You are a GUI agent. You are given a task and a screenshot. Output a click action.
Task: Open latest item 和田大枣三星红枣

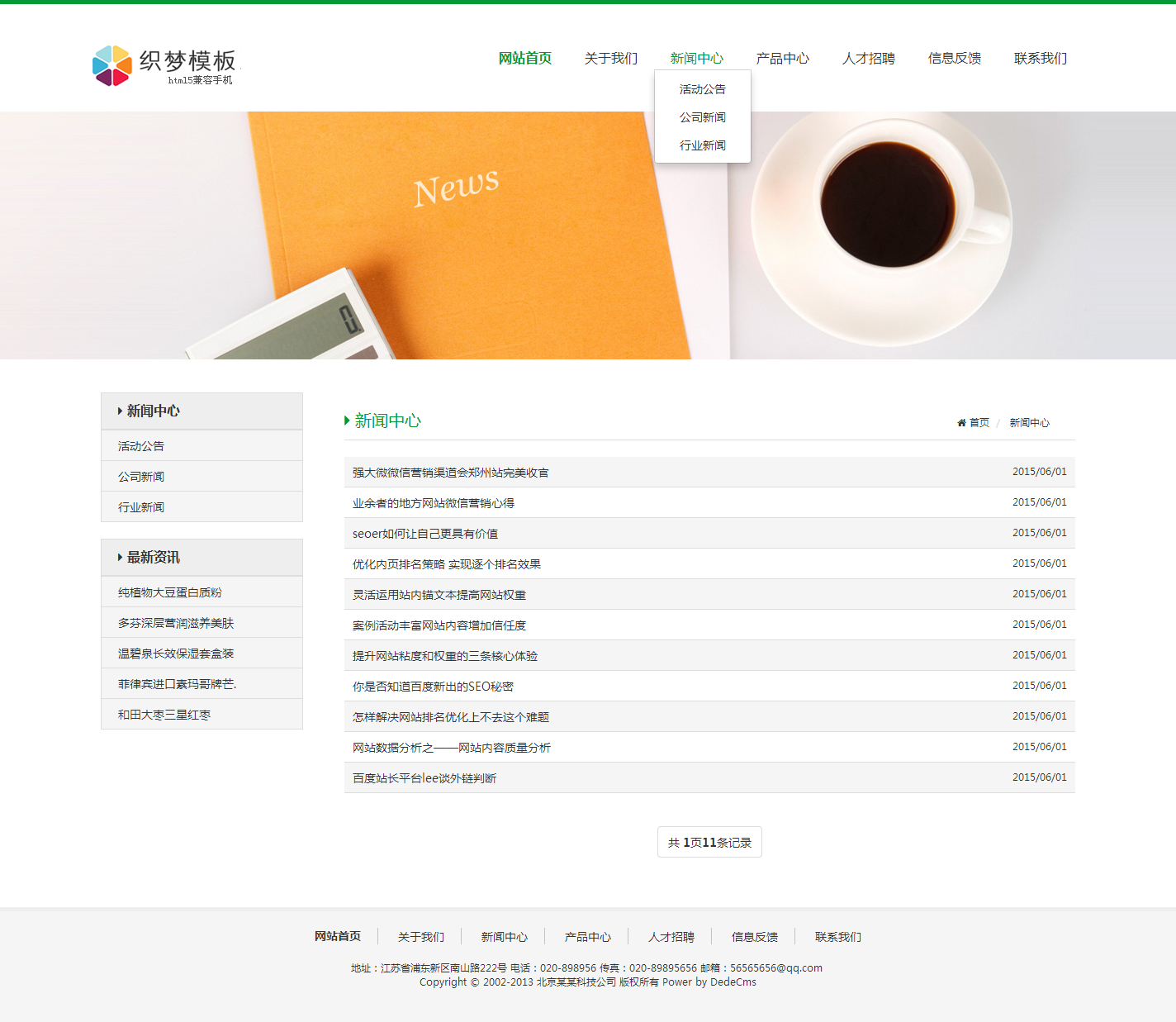click(164, 715)
